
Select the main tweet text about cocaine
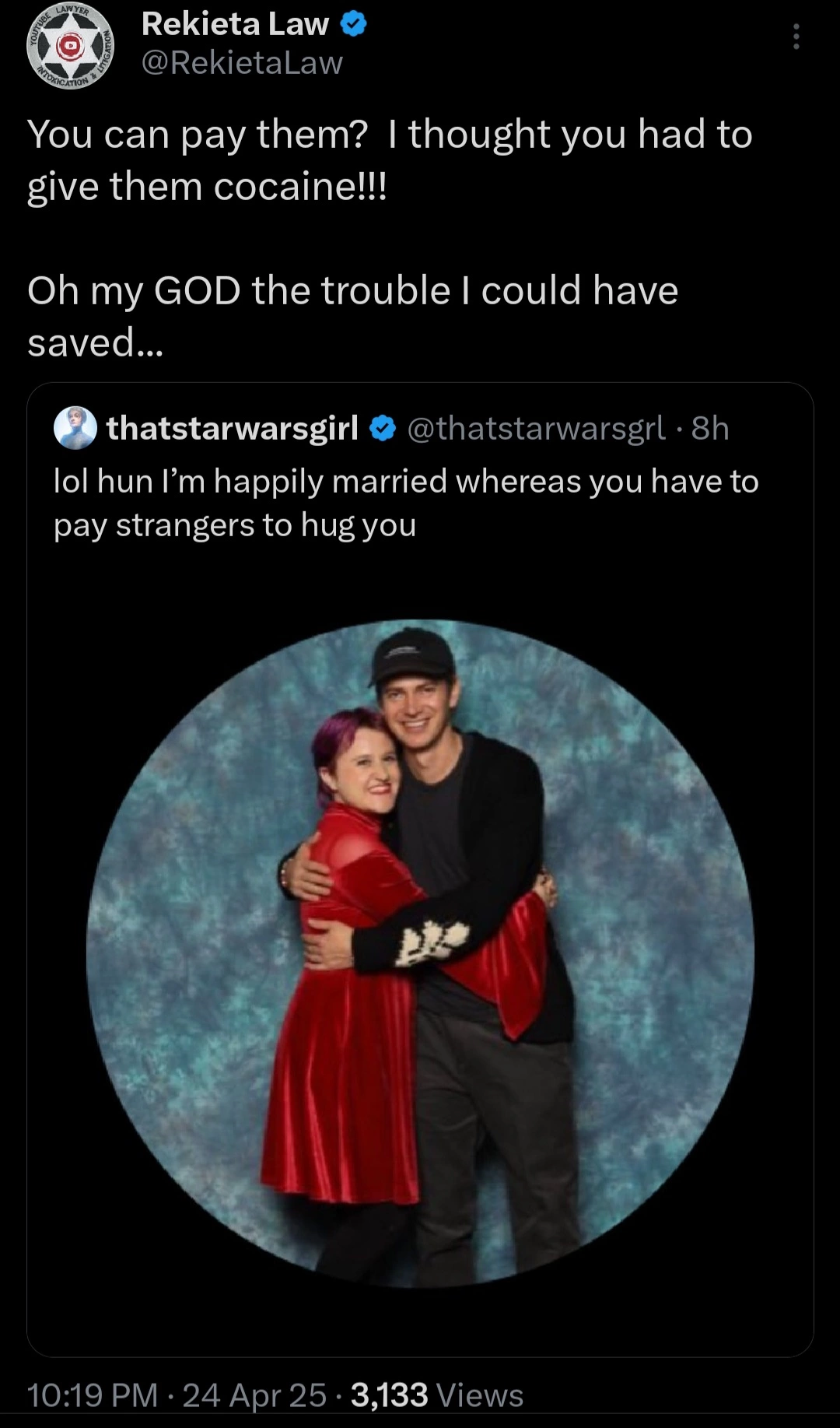click(390, 160)
